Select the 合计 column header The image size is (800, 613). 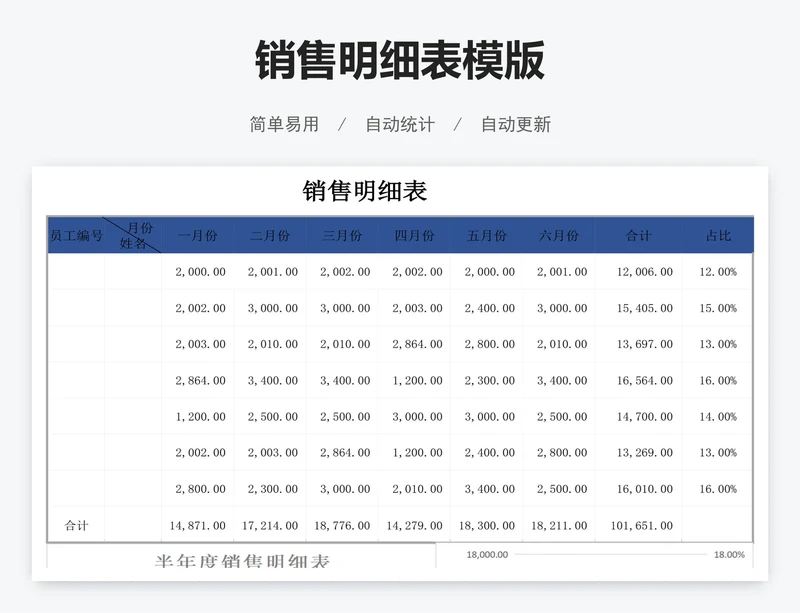[638, 235]
